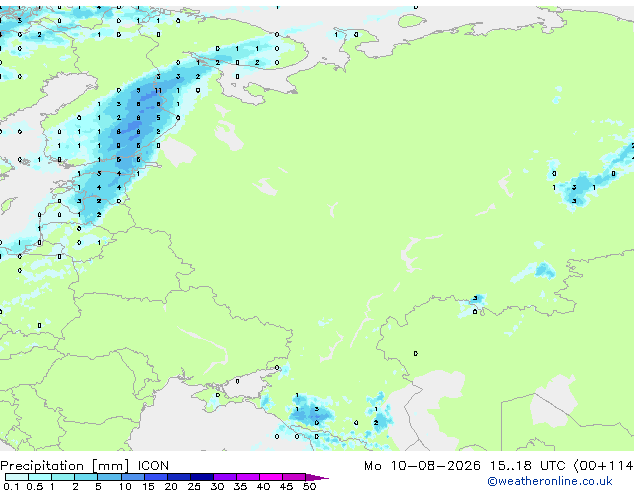Screen dimensions: 634x490
Task: Click the legend label '25'
Action: [x=194, y=486]
